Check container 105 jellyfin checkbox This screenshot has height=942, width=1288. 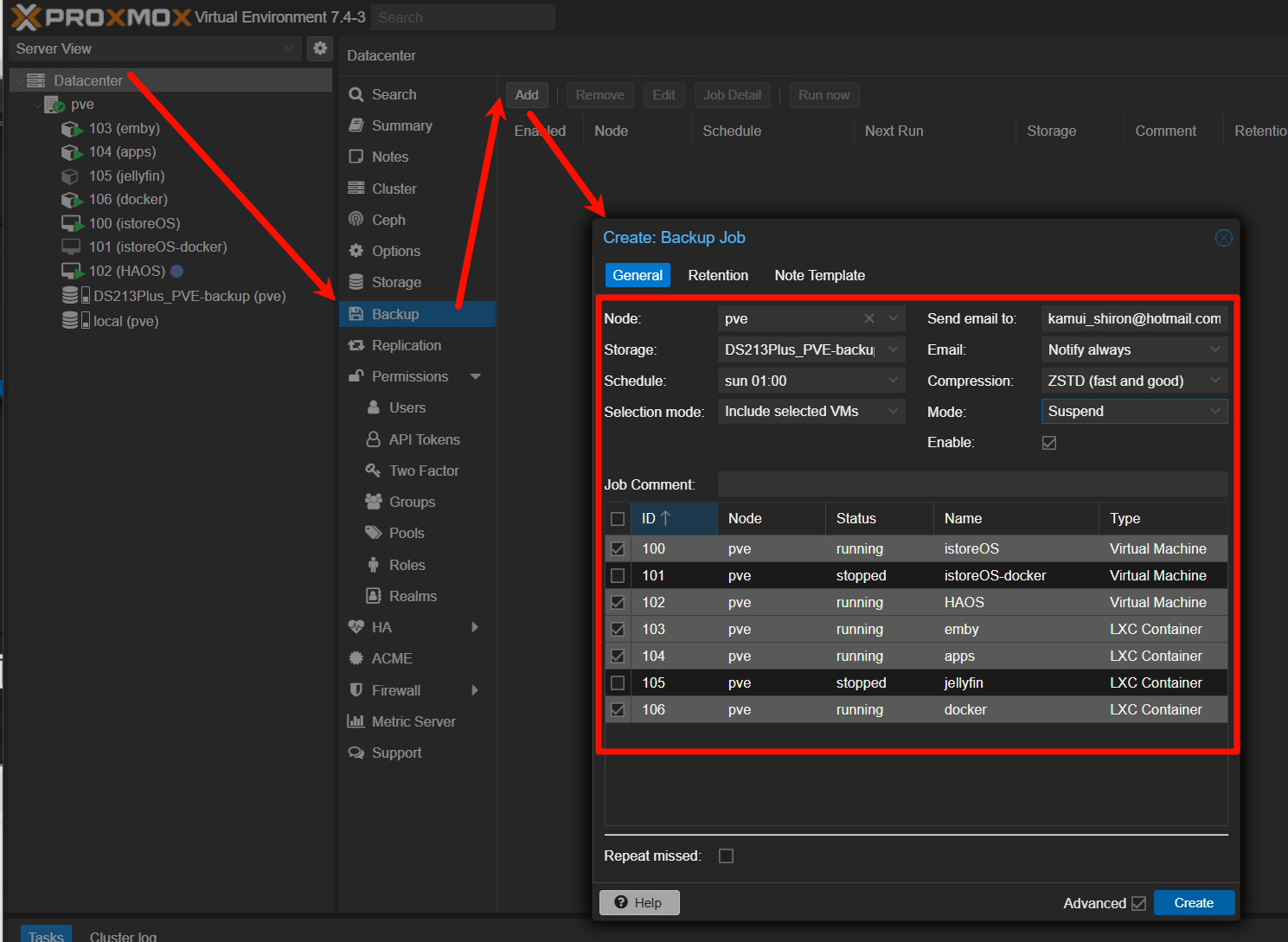pos(618,682)
